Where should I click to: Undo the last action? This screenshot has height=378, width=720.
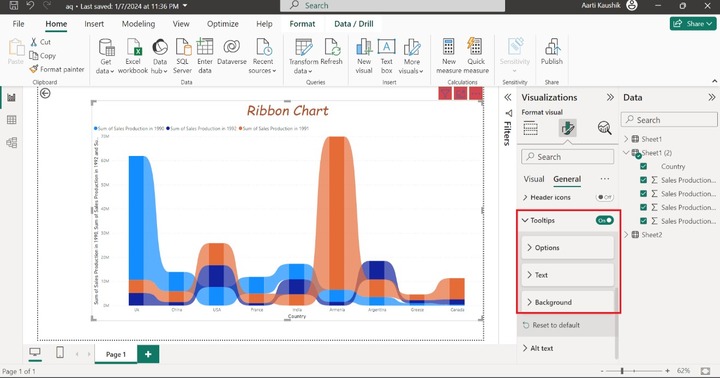30,6
